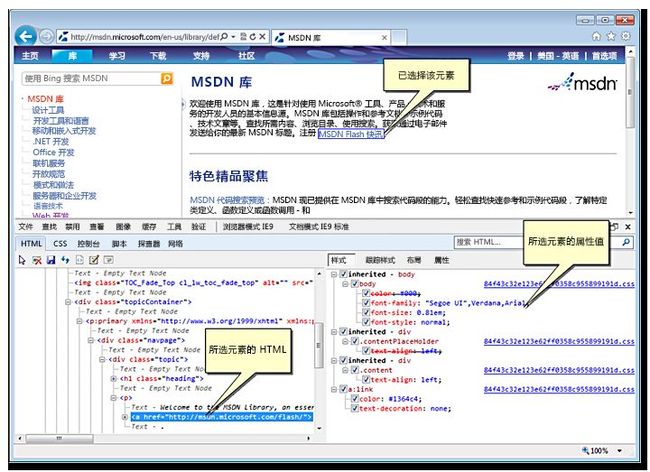Click the Clear browser cache toolbar icon
650x472 pixels.
point(37,260)
